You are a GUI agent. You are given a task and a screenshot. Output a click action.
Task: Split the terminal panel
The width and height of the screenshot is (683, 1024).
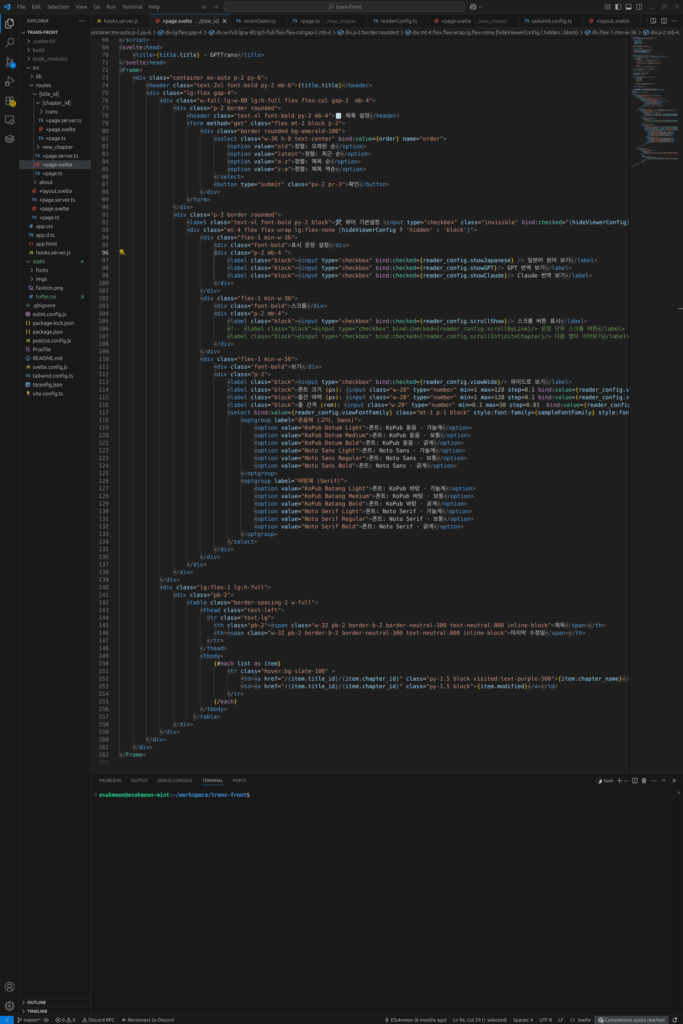635,780
